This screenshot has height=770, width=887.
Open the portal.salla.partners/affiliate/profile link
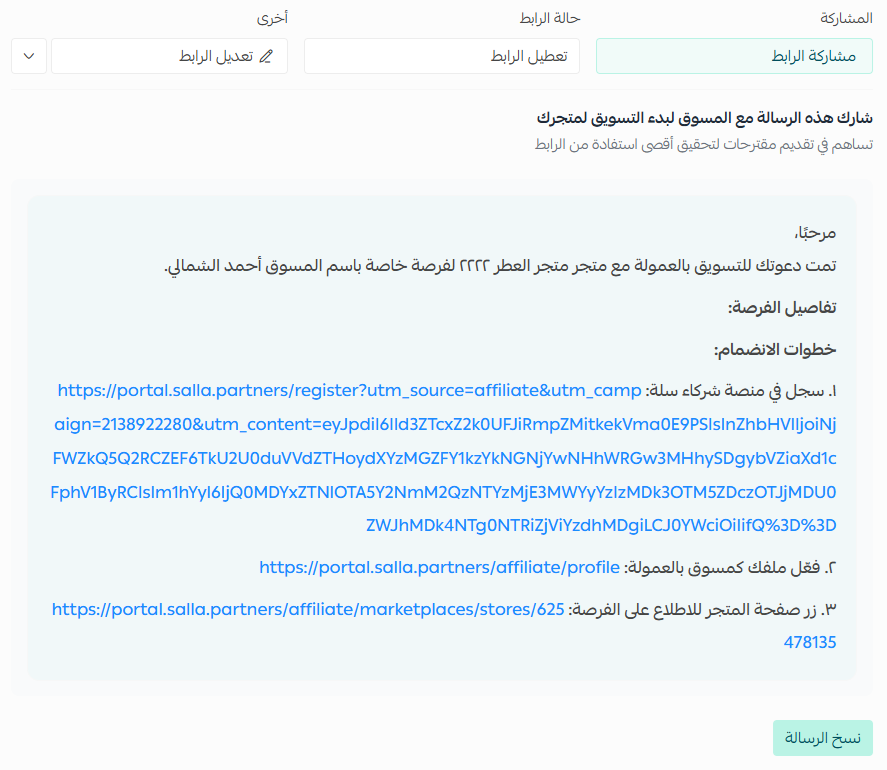(440, 567)
